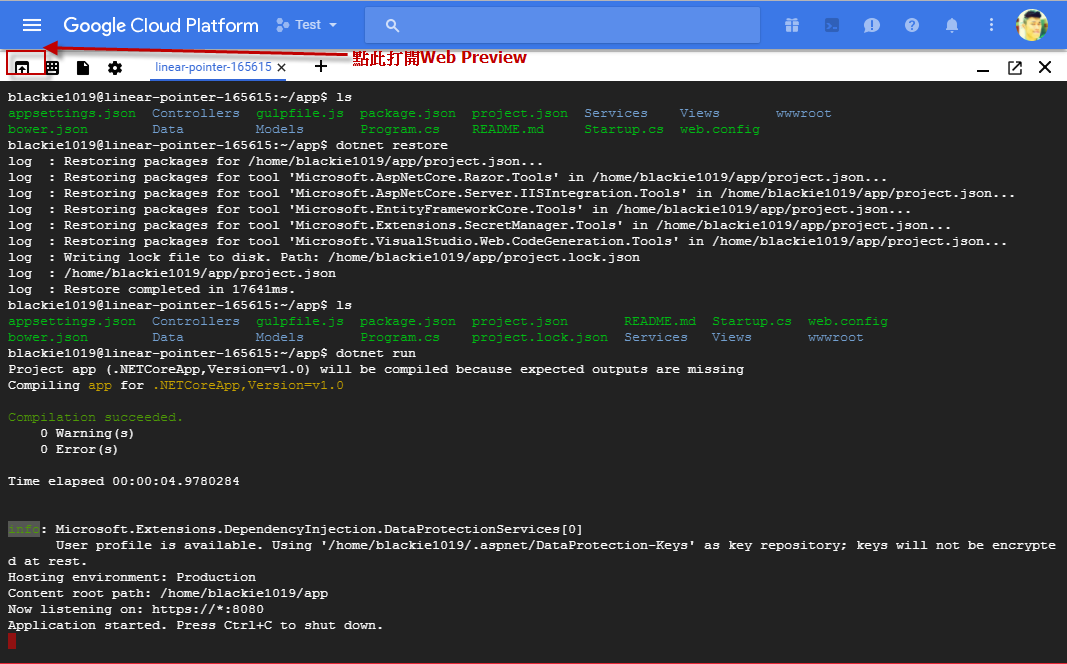Open Cloud Shell settings gear
This screenshot has width=1067, height=664.
[x=115, y=67]
